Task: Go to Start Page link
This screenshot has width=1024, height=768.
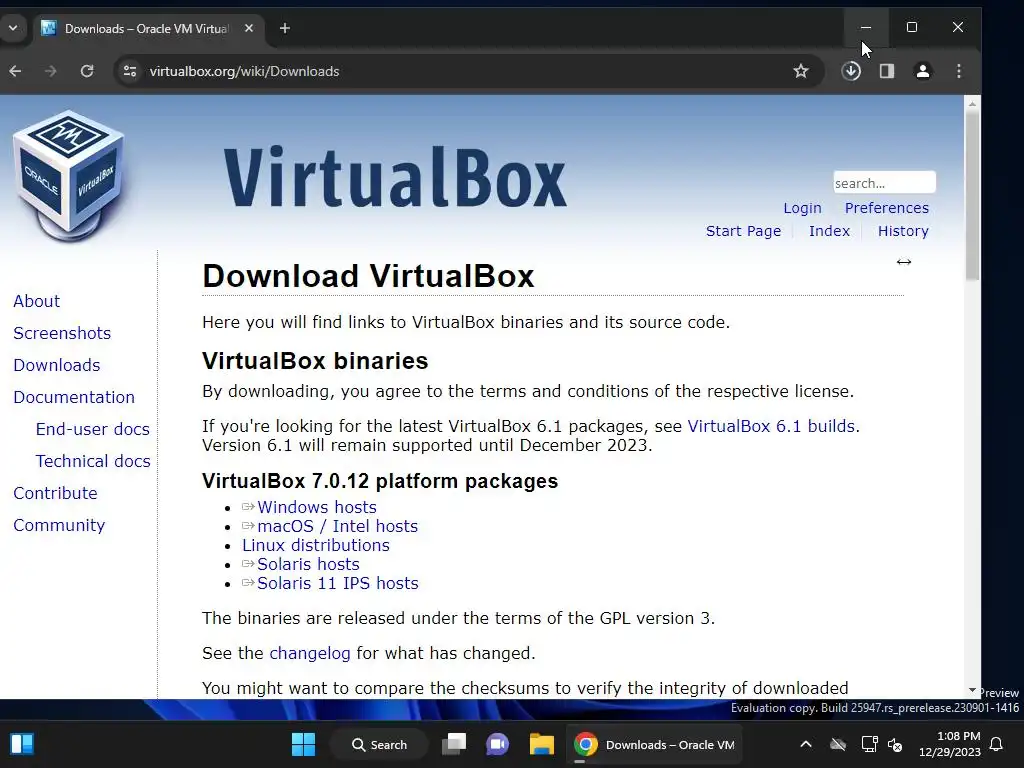Action: pyautogui.click(x=743, y=231)
